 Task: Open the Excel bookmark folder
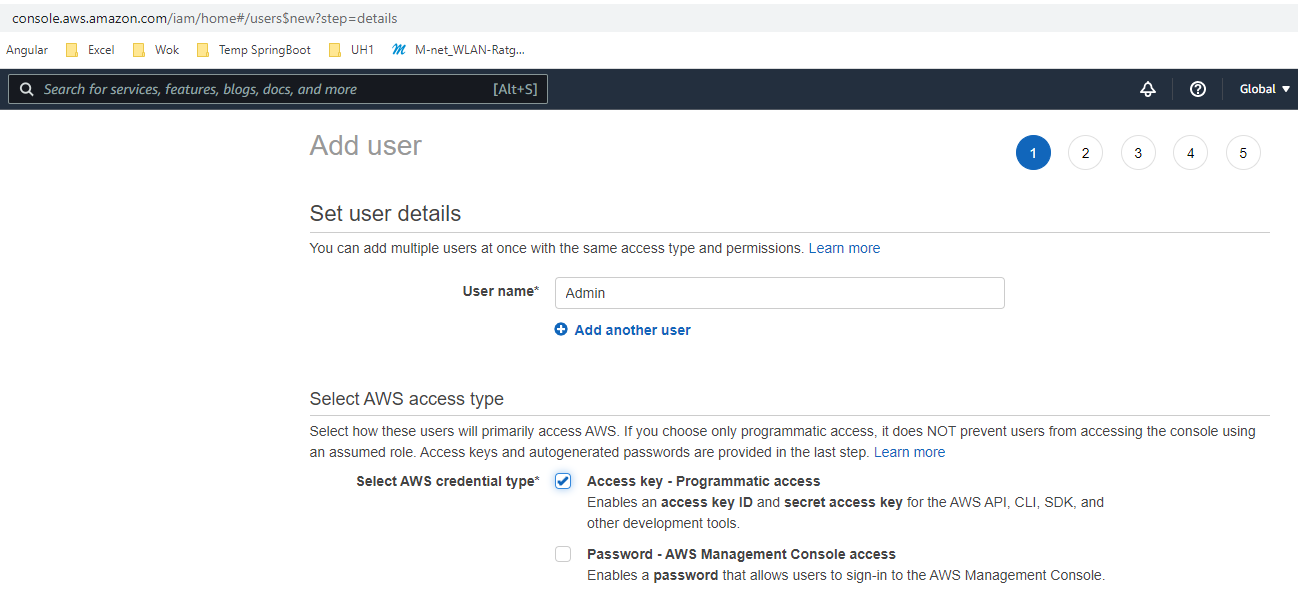tap(90, 50)
